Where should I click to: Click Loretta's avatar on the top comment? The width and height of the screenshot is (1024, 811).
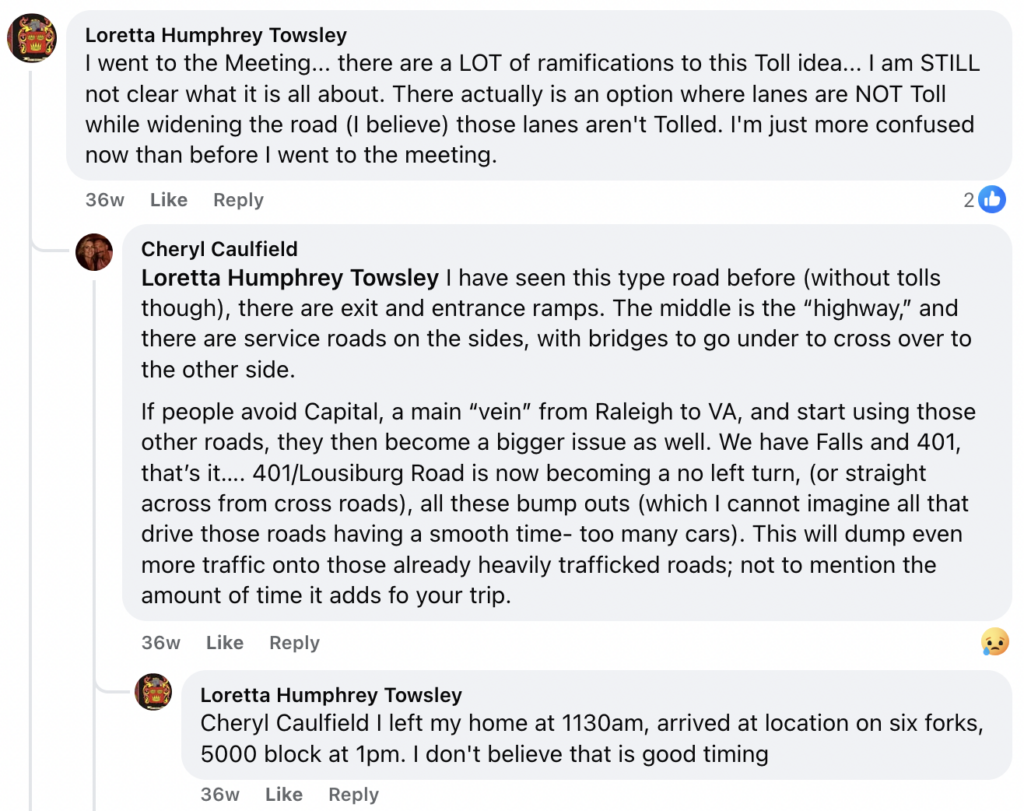(x=32, y=39)
